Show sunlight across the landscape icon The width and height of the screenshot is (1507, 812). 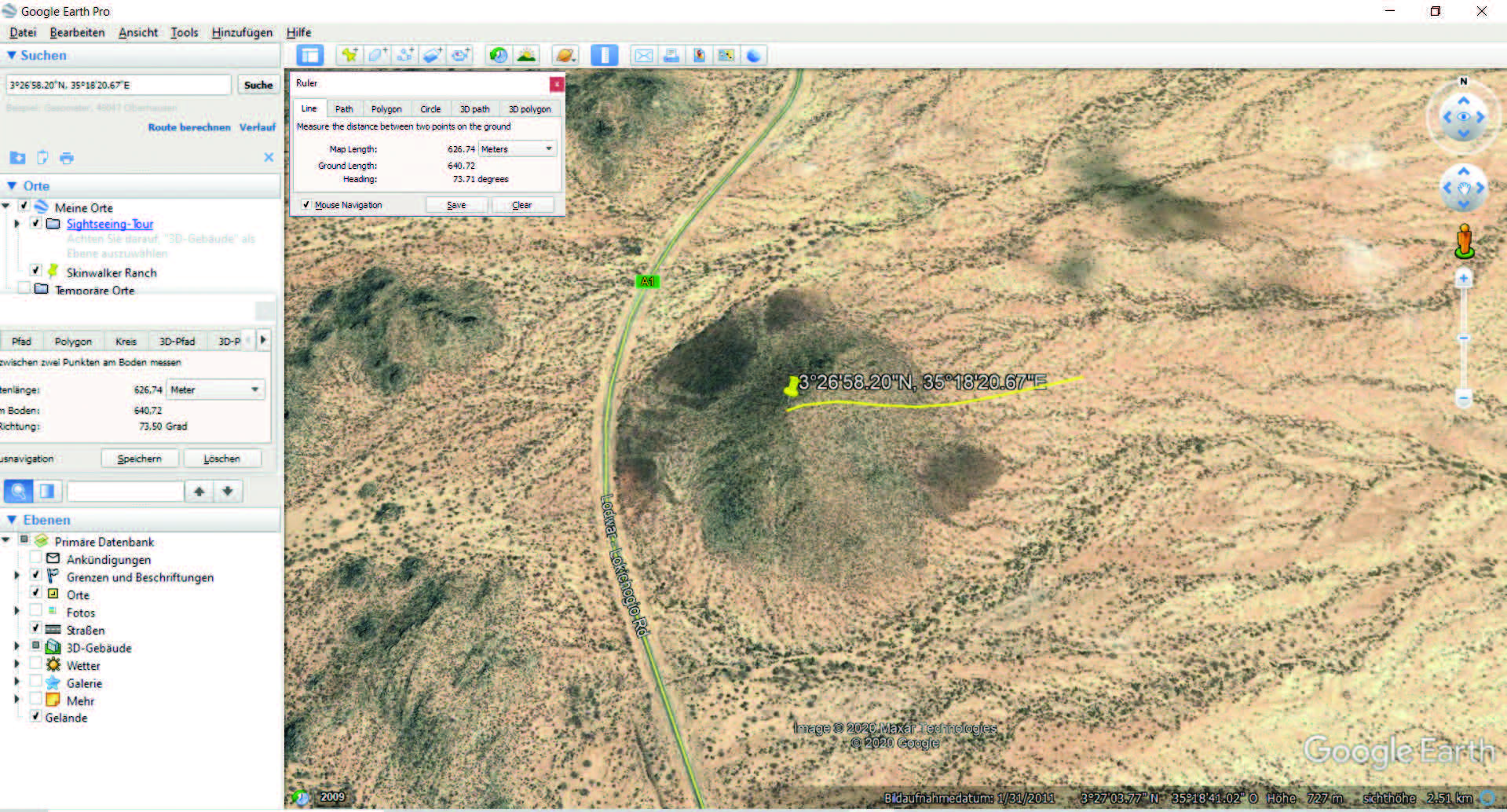526,55
